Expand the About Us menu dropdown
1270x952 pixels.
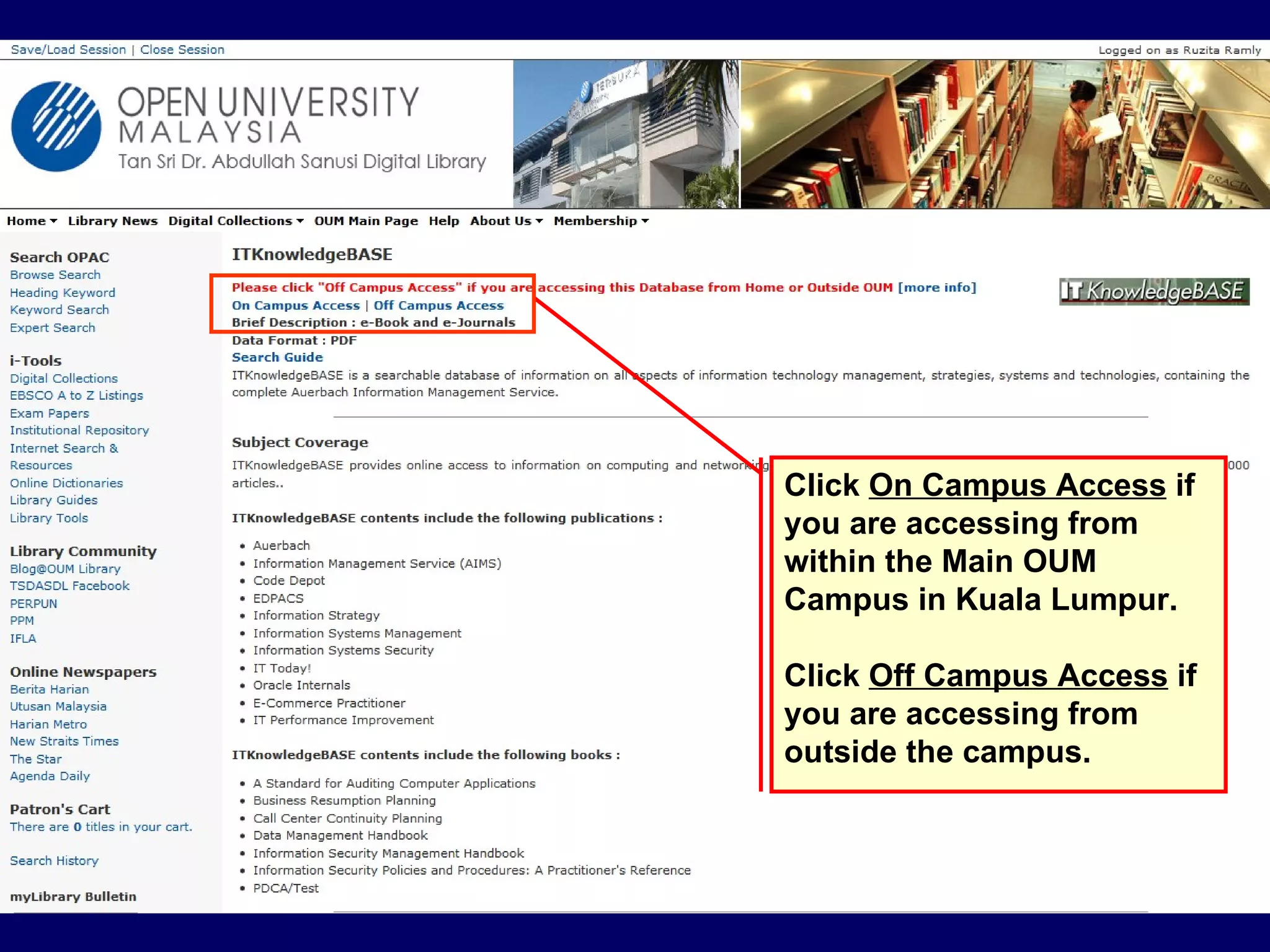point(506,221)
